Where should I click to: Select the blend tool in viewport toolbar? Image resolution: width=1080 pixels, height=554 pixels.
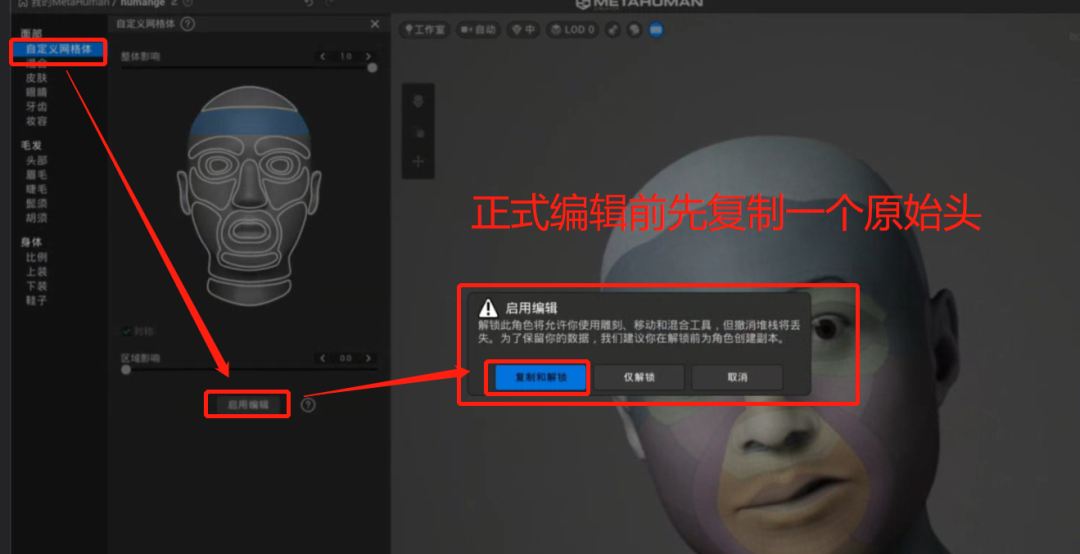[x=418, y=132]
